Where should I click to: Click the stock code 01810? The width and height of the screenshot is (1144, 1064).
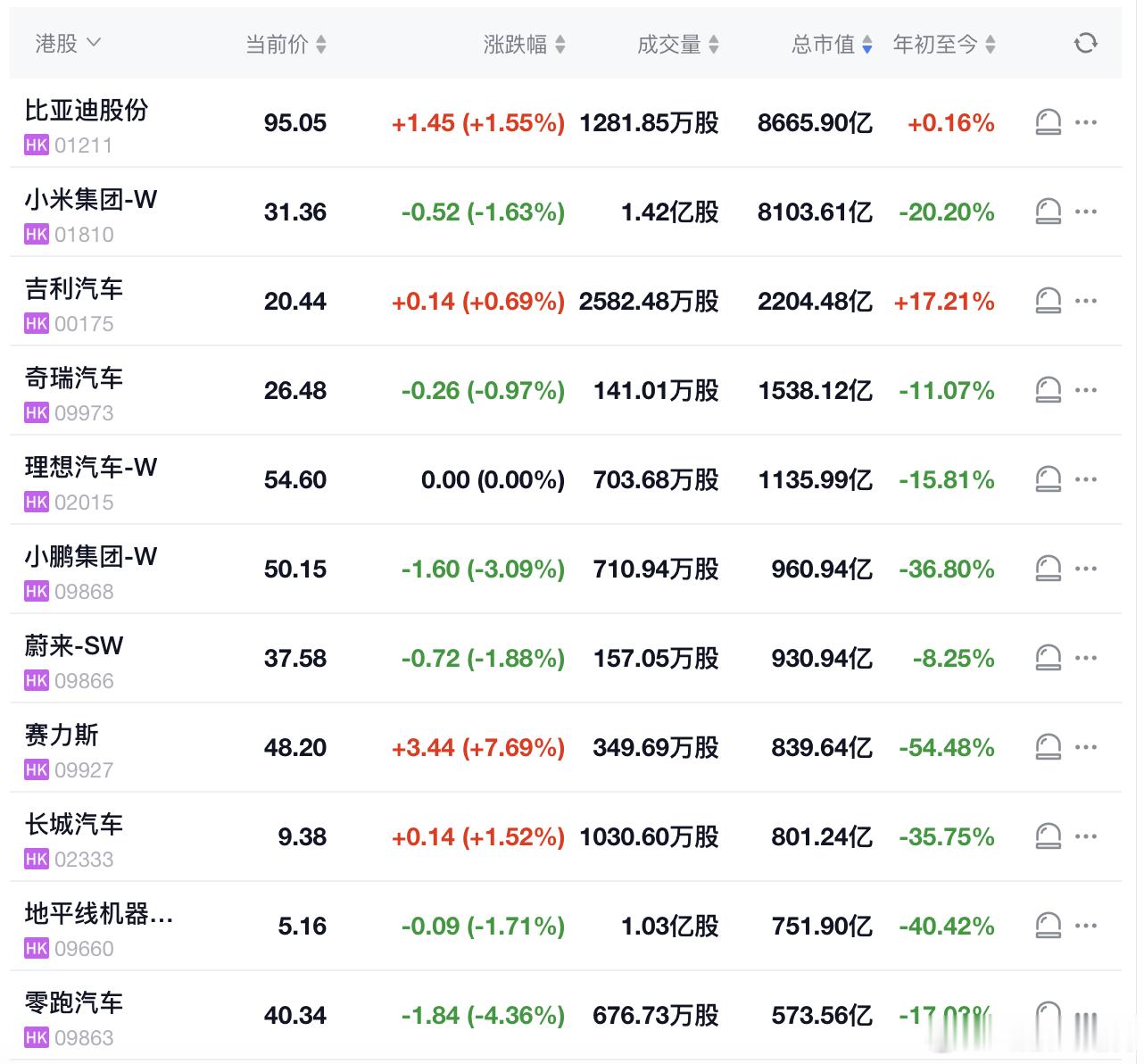coord(84,235)
